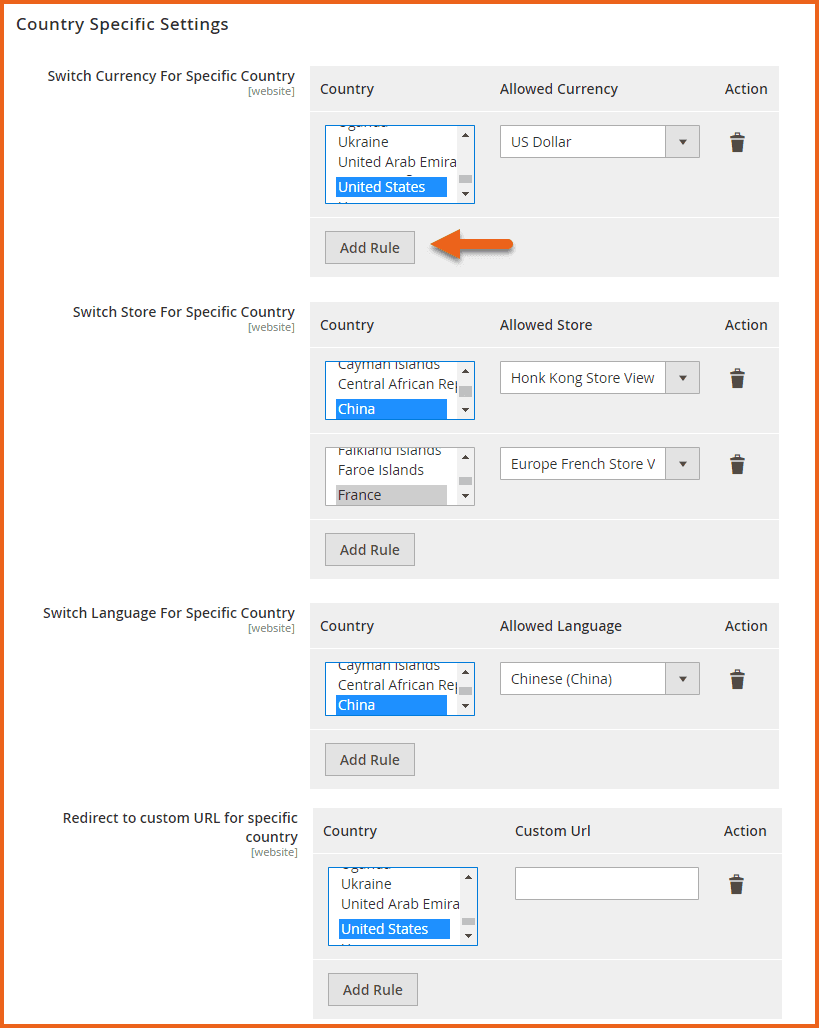Select Ukraine in the currency country list

click(364, 142)
